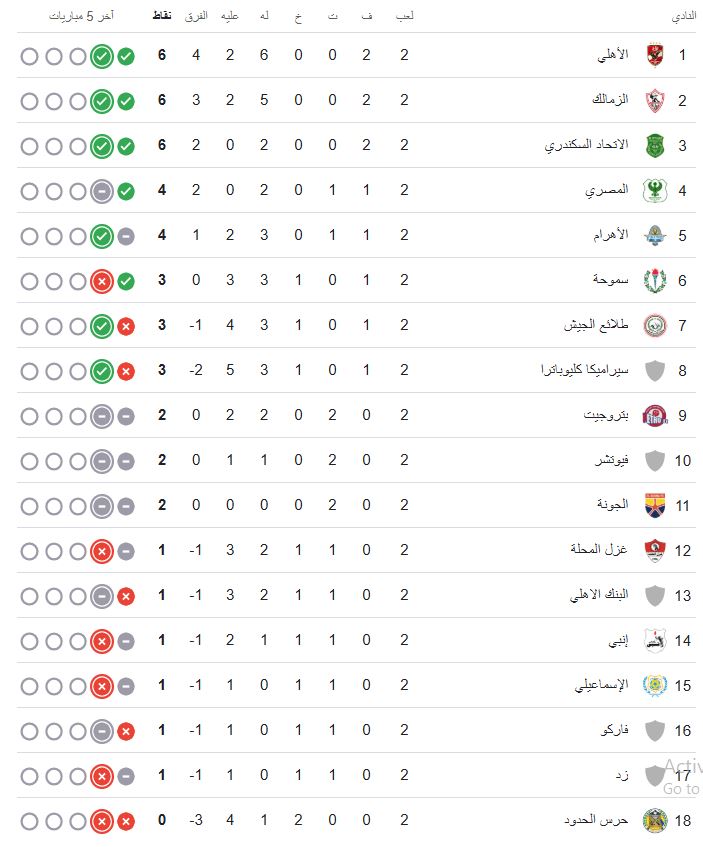Screen dimensions: 703x847
Task: Click the Smouha club emblem
Action: click(x=655, y=280)
